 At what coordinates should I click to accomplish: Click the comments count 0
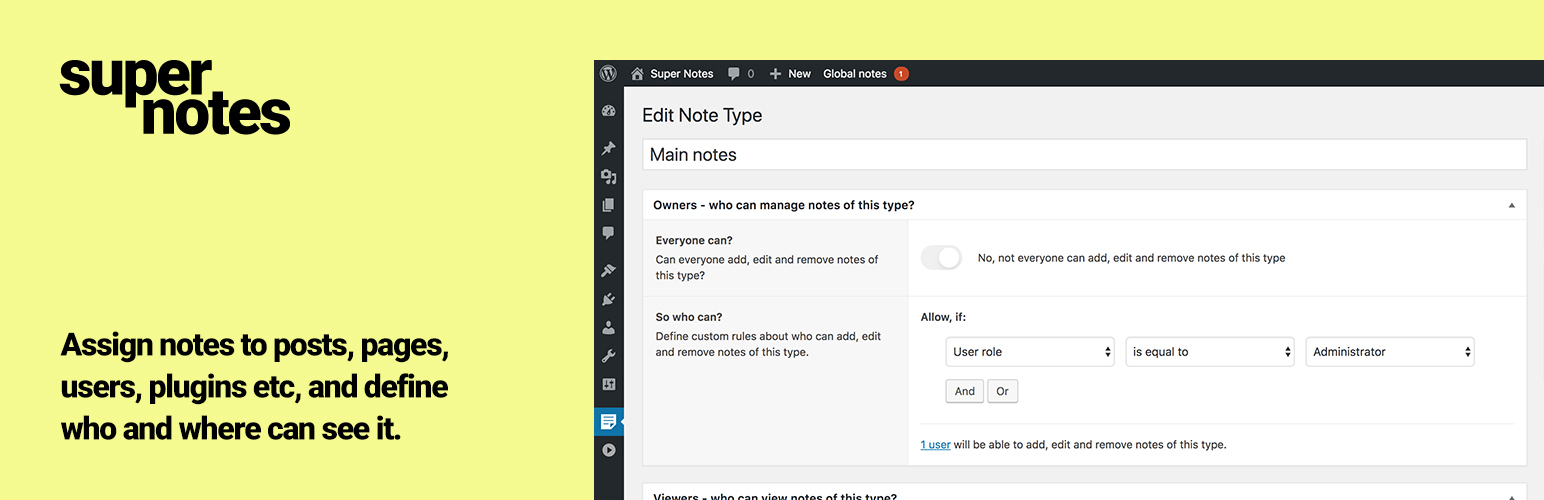pyautogui.click(x=751, y=74)
